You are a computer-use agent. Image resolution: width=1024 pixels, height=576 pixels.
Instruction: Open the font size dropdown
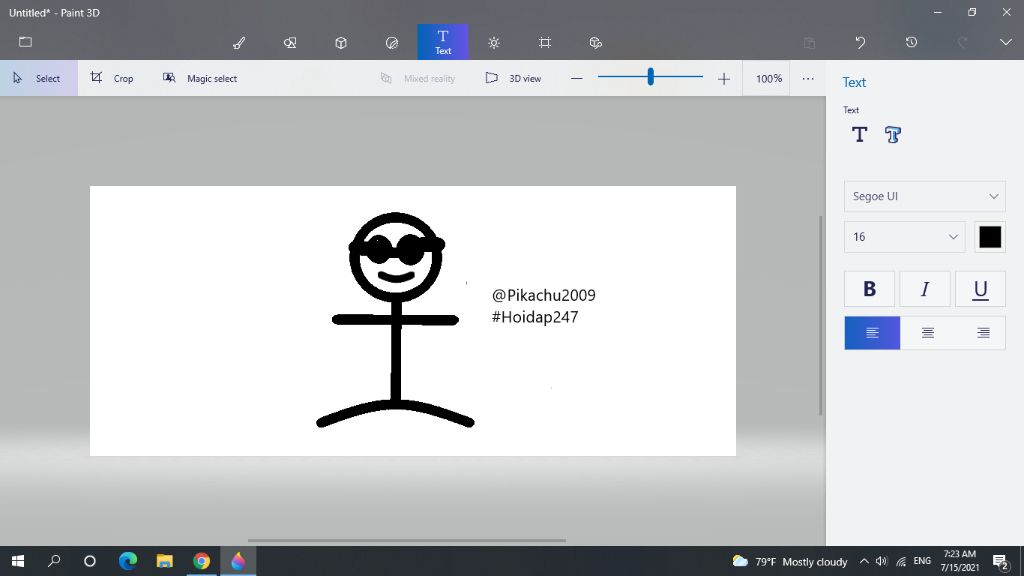[903, 237]
